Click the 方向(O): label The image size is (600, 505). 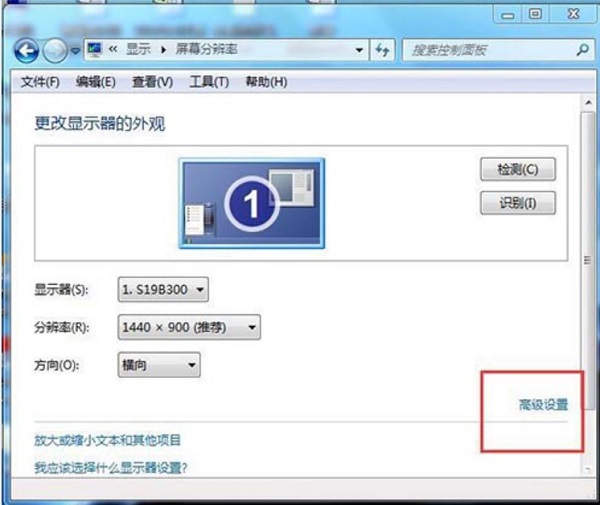pos(57,365)
